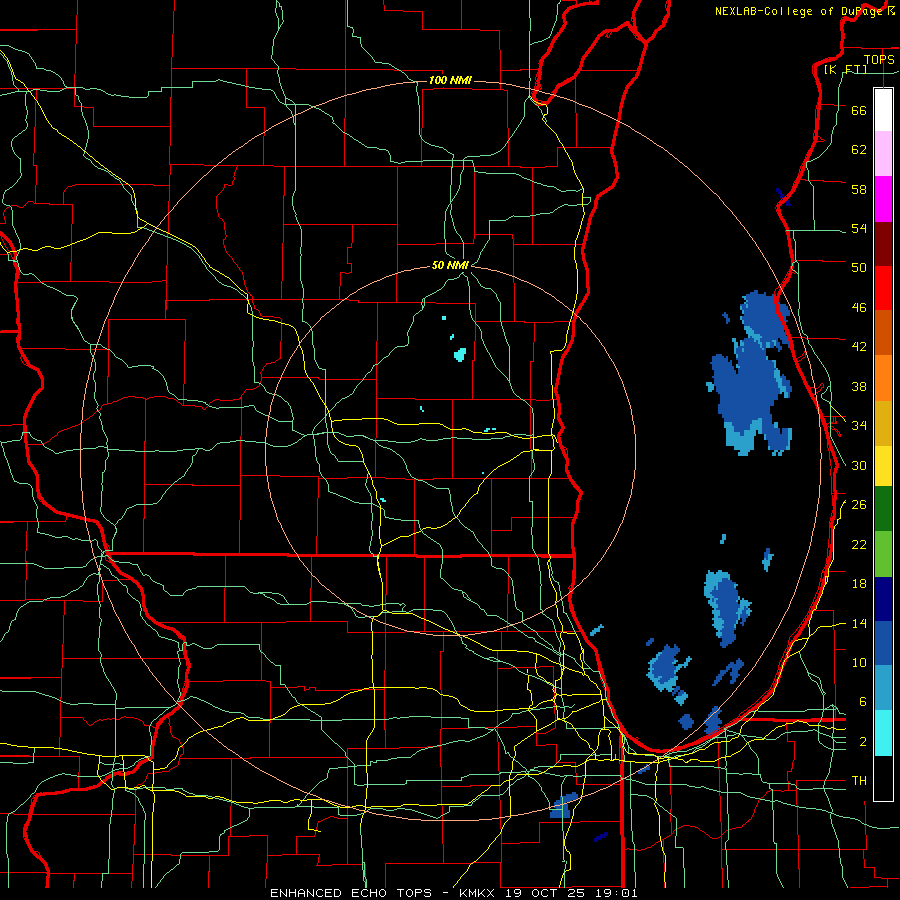Click the NEXLAB-College of DuPage label
Image resolution: width=900 pixels, height=900 pixels.
pos(798,11)
